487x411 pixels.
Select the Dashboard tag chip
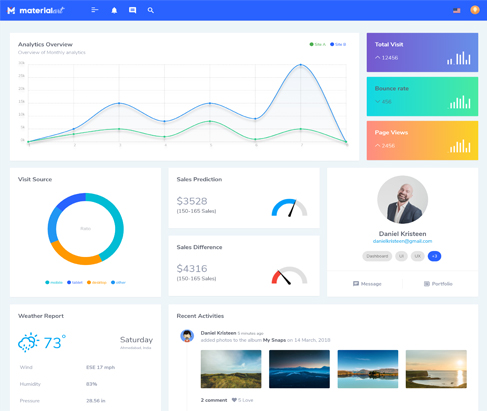tap(377, 256)
